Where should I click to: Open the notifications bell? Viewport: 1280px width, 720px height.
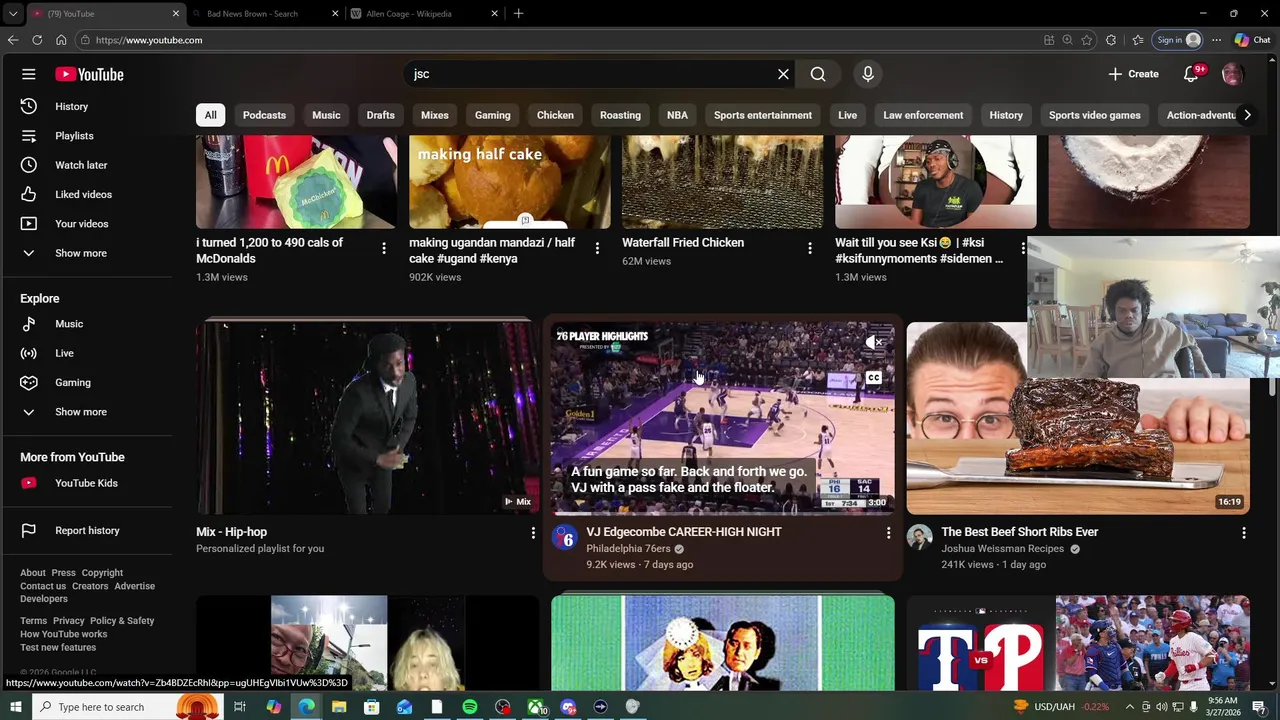coord(1191,74)
